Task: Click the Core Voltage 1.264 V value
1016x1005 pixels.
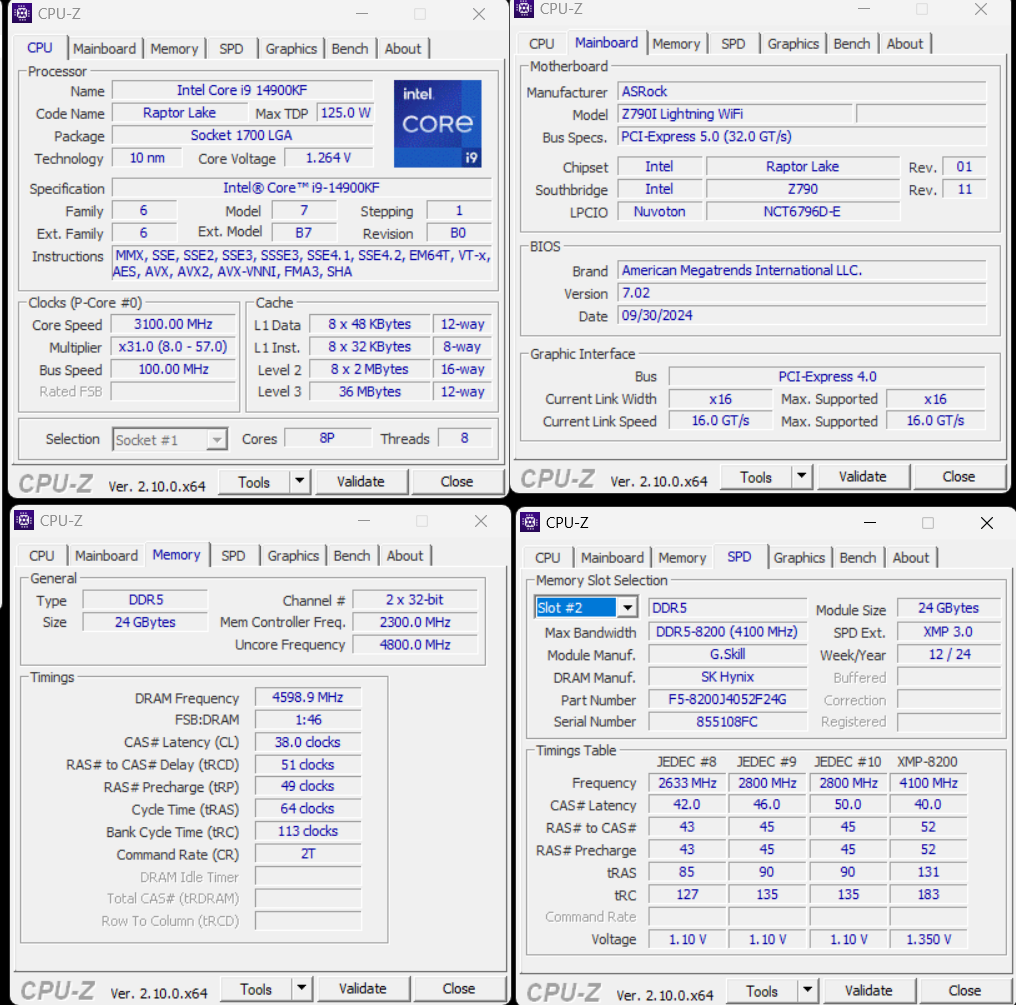Action: tap(329, 158)
